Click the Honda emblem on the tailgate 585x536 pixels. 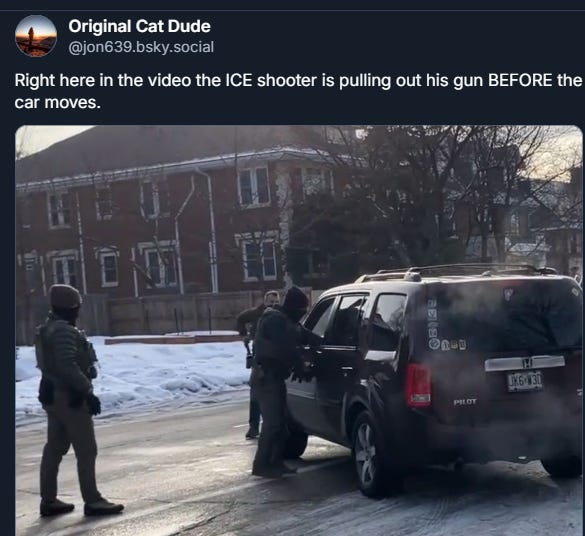click(x=525, y=362)
